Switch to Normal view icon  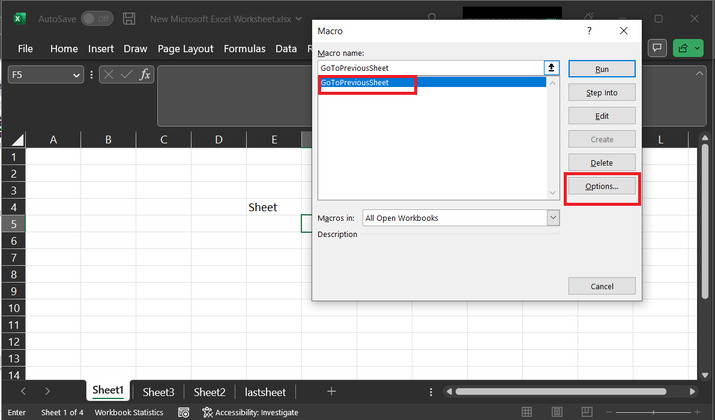tap(527, 412)
